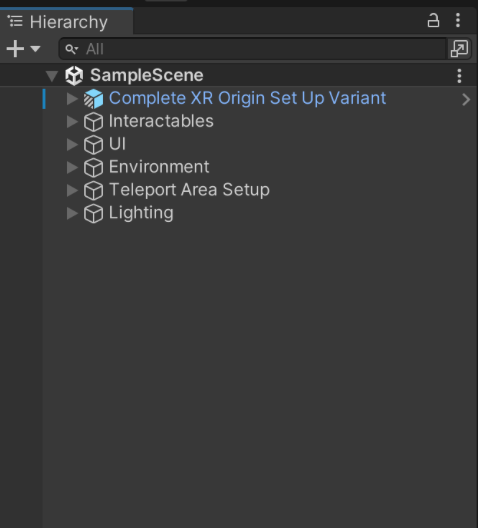Expand the Environment object arrow
The width and height of the screenshot is (478, 528).
[72, 167]
